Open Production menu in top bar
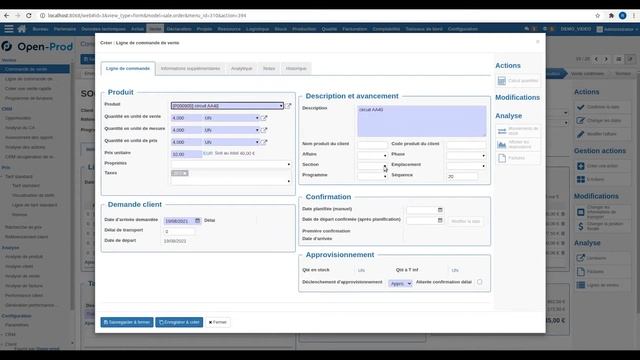The height and width of the screenshot is (360, 640). [x=304, y=29]
